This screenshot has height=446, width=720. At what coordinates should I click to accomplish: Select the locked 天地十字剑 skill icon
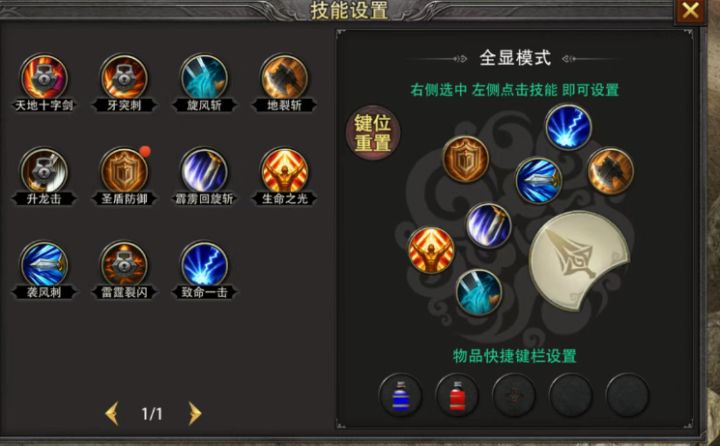point(44,78)
